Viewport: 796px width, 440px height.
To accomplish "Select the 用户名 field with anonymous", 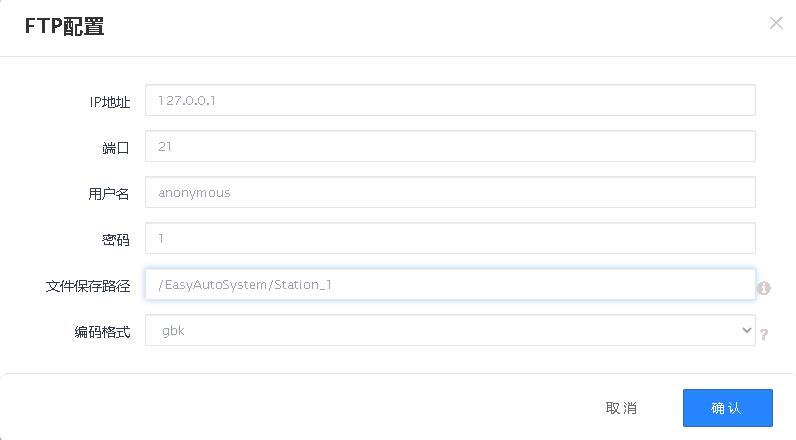I will pos(450,192).
